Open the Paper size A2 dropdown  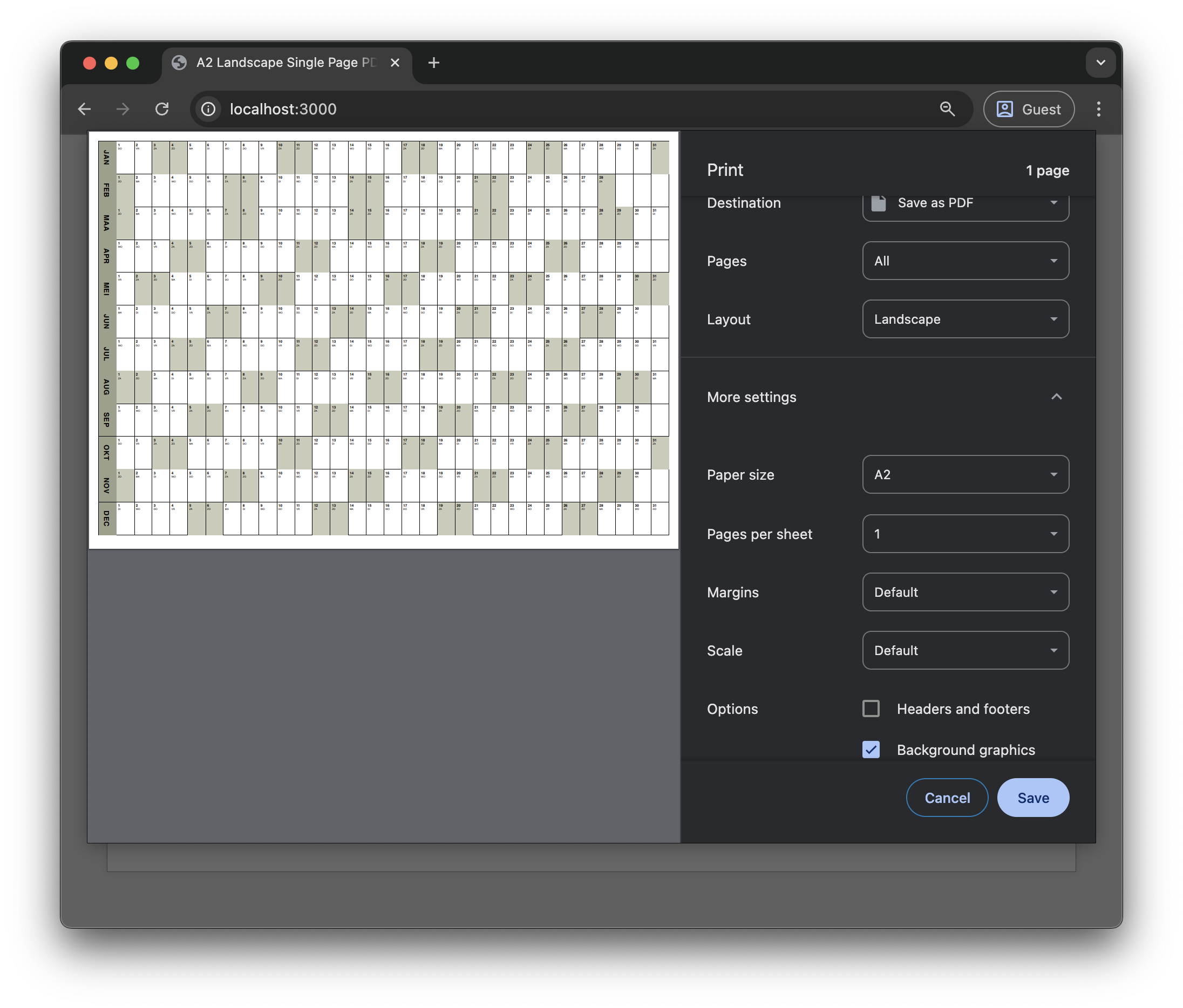(966, 474)
